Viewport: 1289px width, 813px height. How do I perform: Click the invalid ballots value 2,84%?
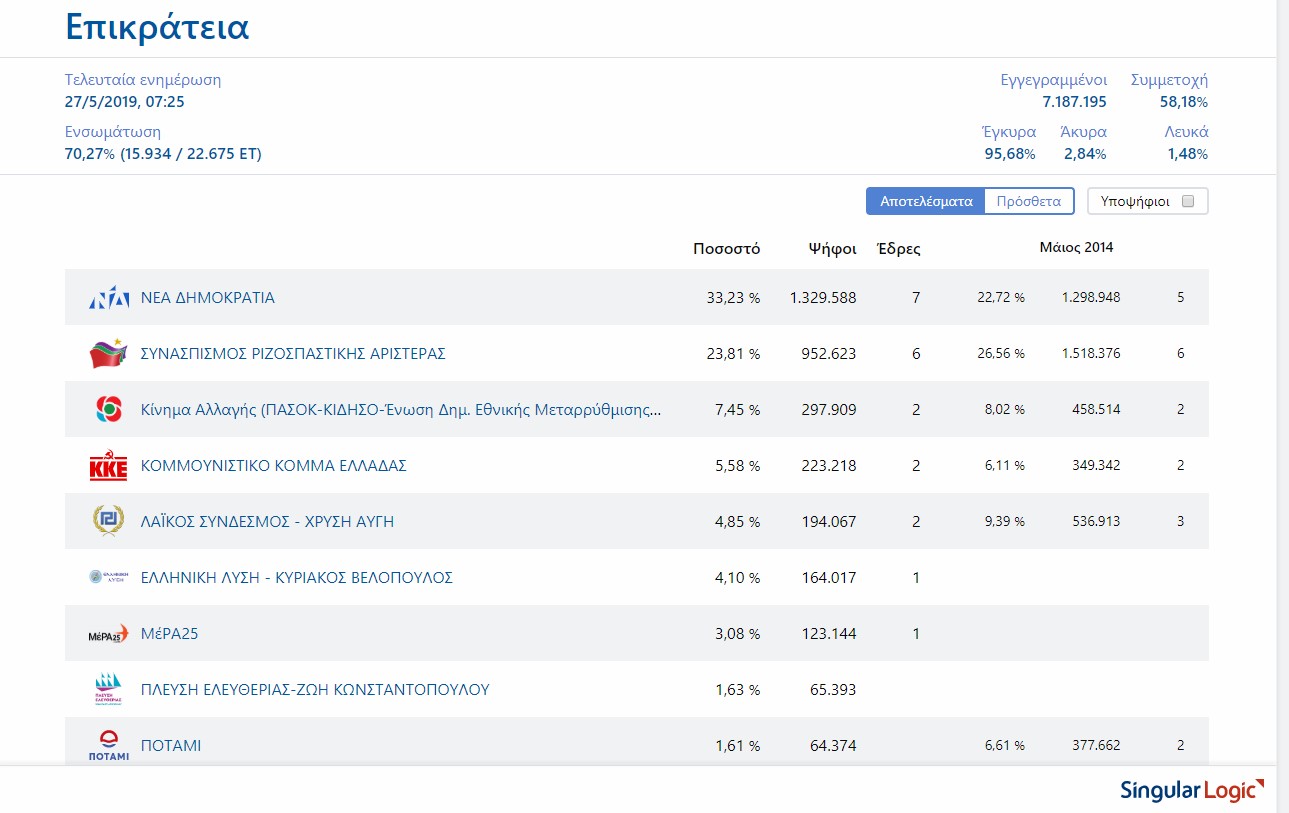coord(1085,154)
